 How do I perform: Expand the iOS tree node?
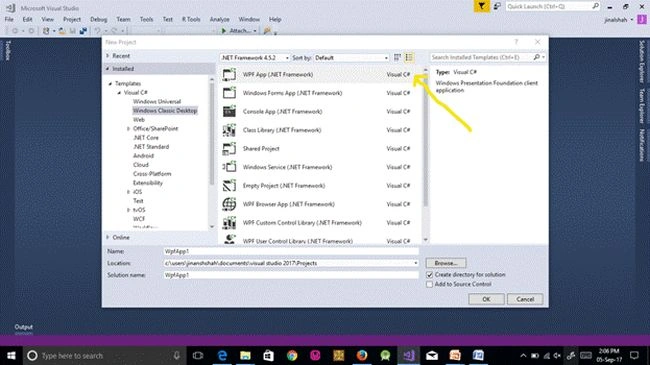tap(129, 192)
